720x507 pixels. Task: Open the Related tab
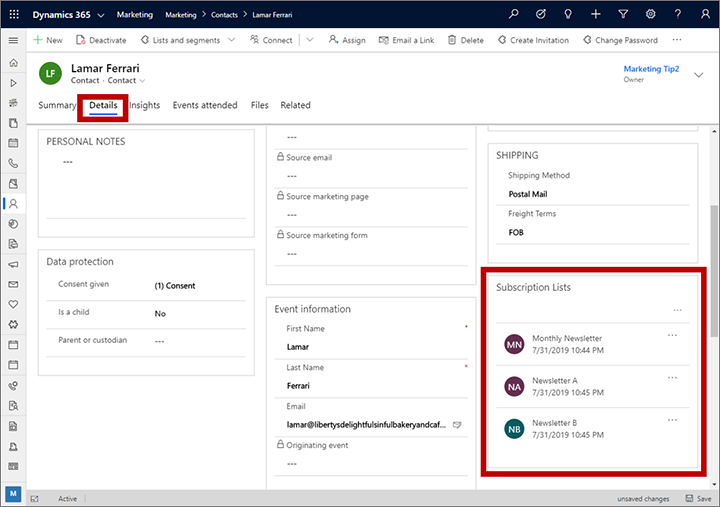[295, 105]
